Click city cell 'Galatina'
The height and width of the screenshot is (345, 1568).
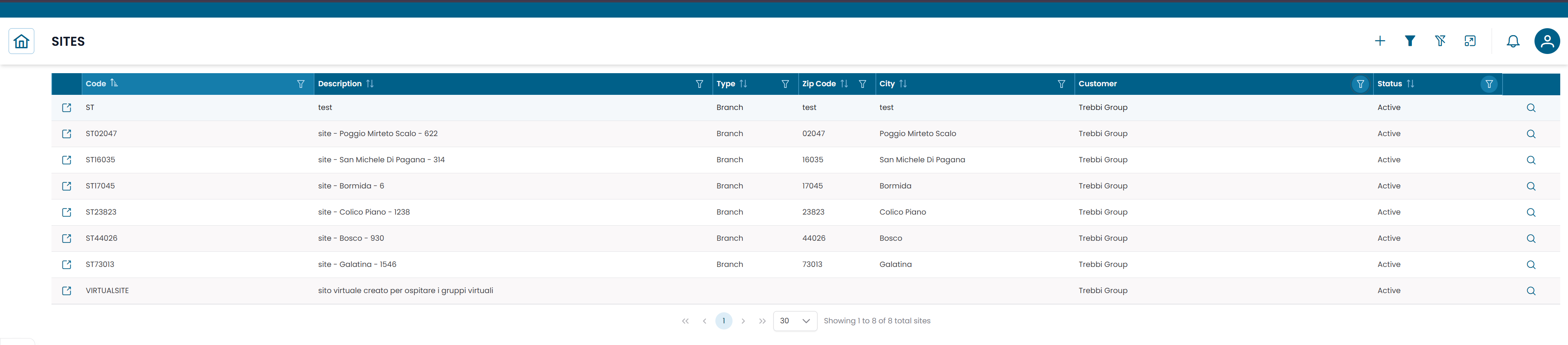pyautogui.click(x=896, y=264)
